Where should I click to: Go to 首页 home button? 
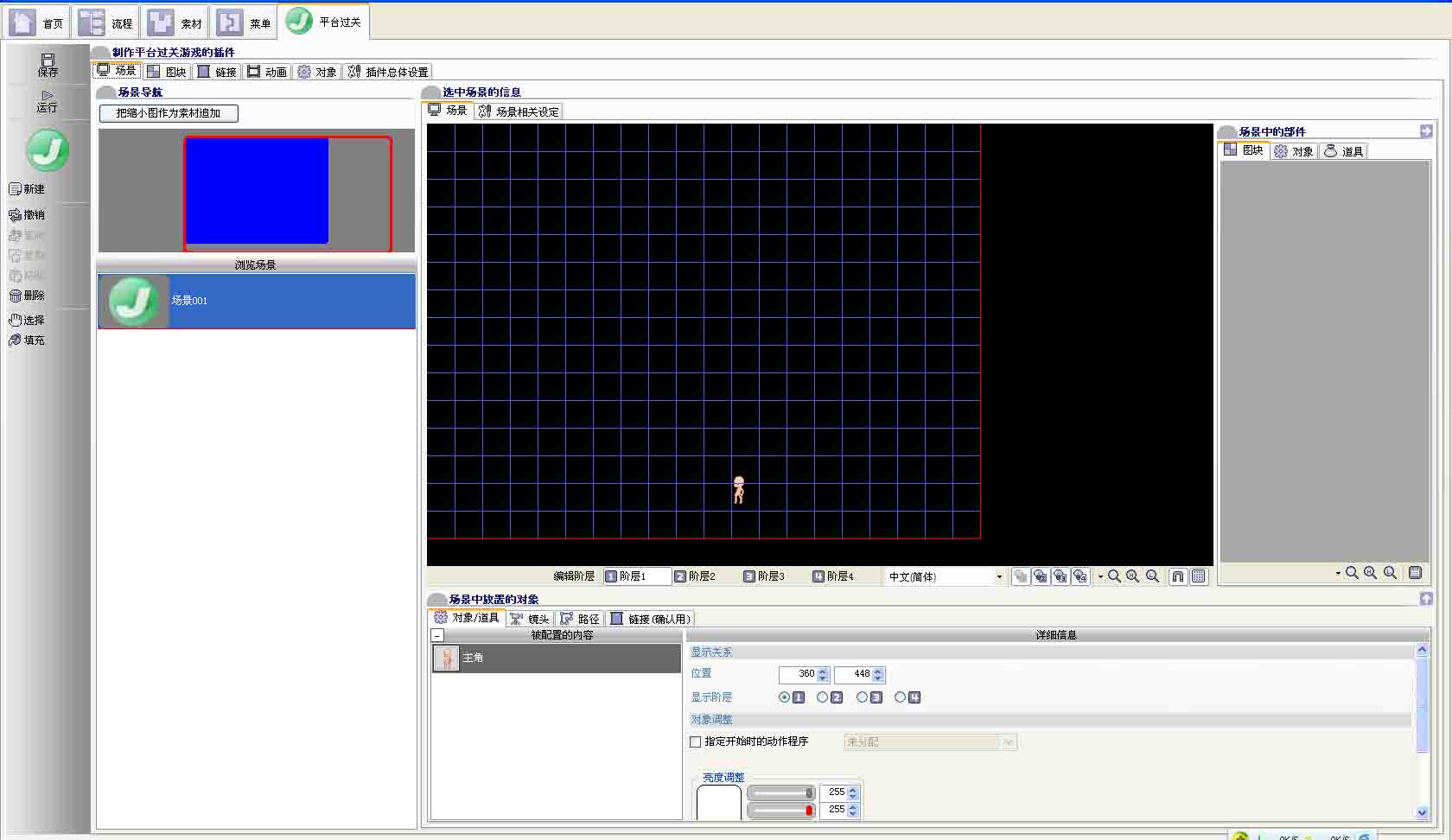37,22
